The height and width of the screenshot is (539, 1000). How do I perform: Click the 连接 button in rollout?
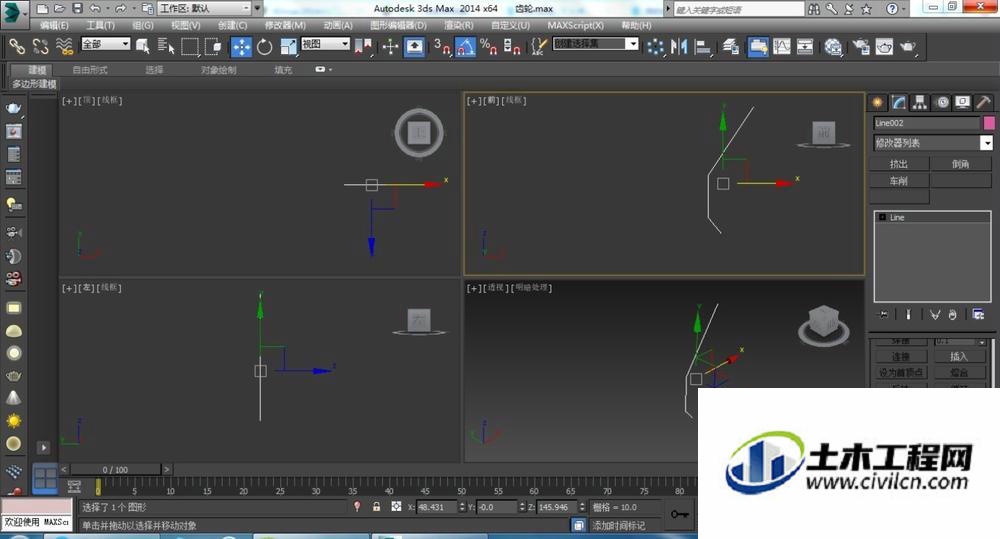pos(901,357)
